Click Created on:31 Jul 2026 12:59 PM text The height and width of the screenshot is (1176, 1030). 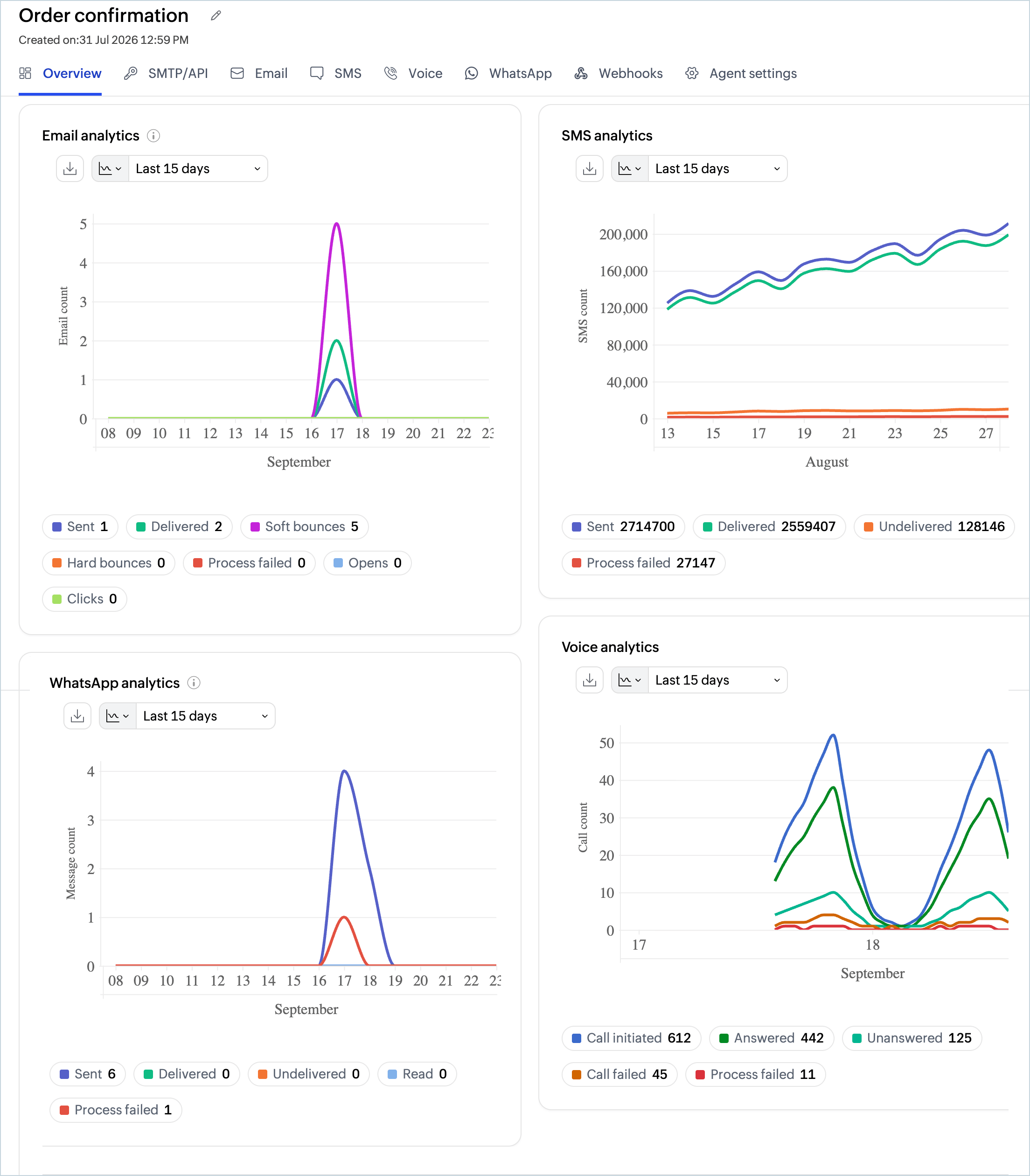[x=104, y=40]
